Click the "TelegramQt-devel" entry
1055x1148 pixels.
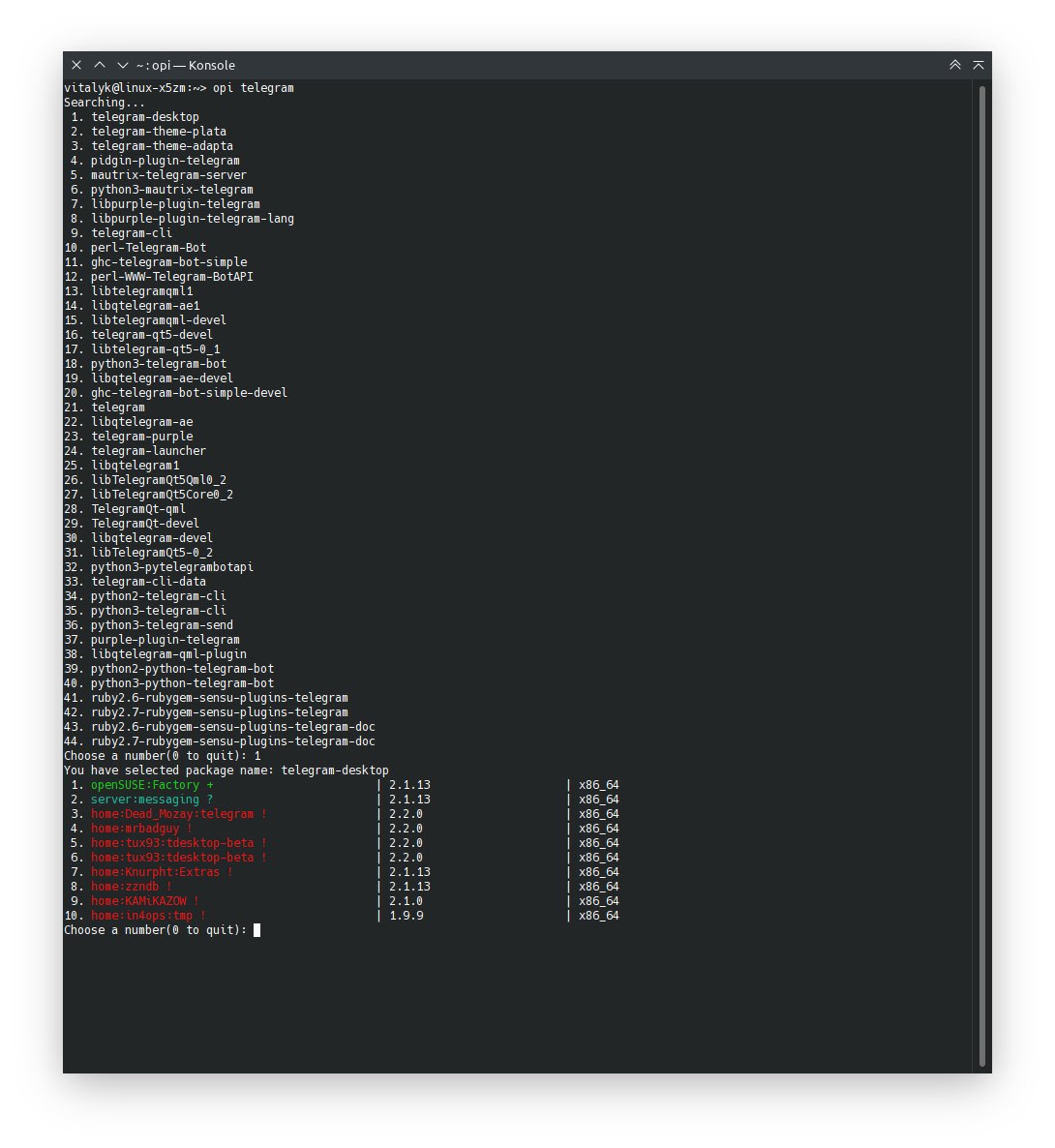[x=145, y=524]
